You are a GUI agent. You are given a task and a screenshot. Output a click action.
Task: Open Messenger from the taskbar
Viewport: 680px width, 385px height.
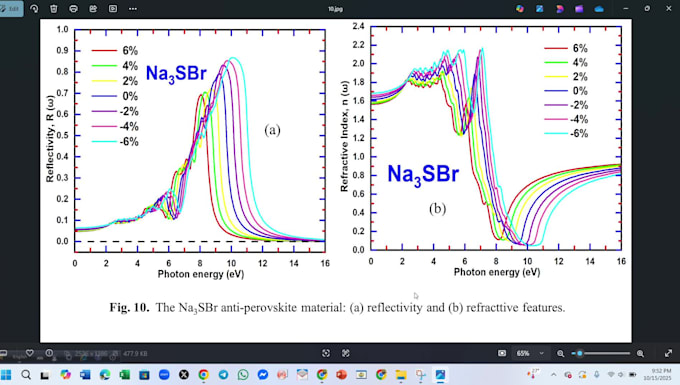point(263,375)
